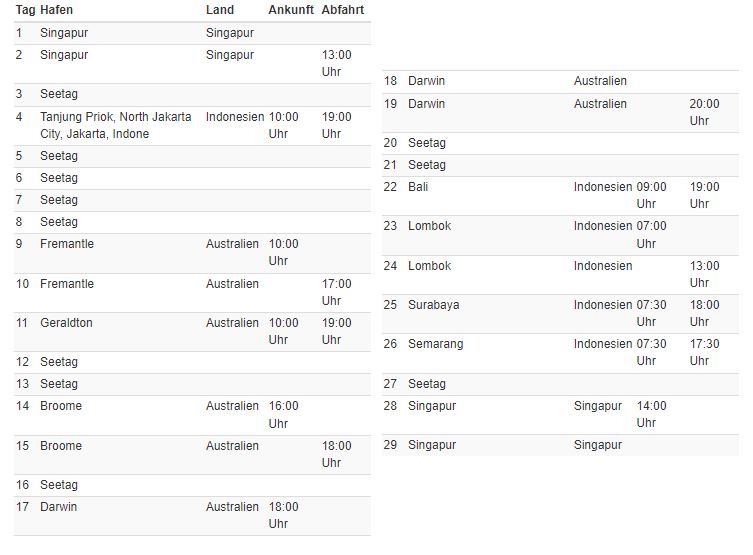Click Seetag in the day 27 row
Screen dimensions: 753x555
(x=427, y=384)
